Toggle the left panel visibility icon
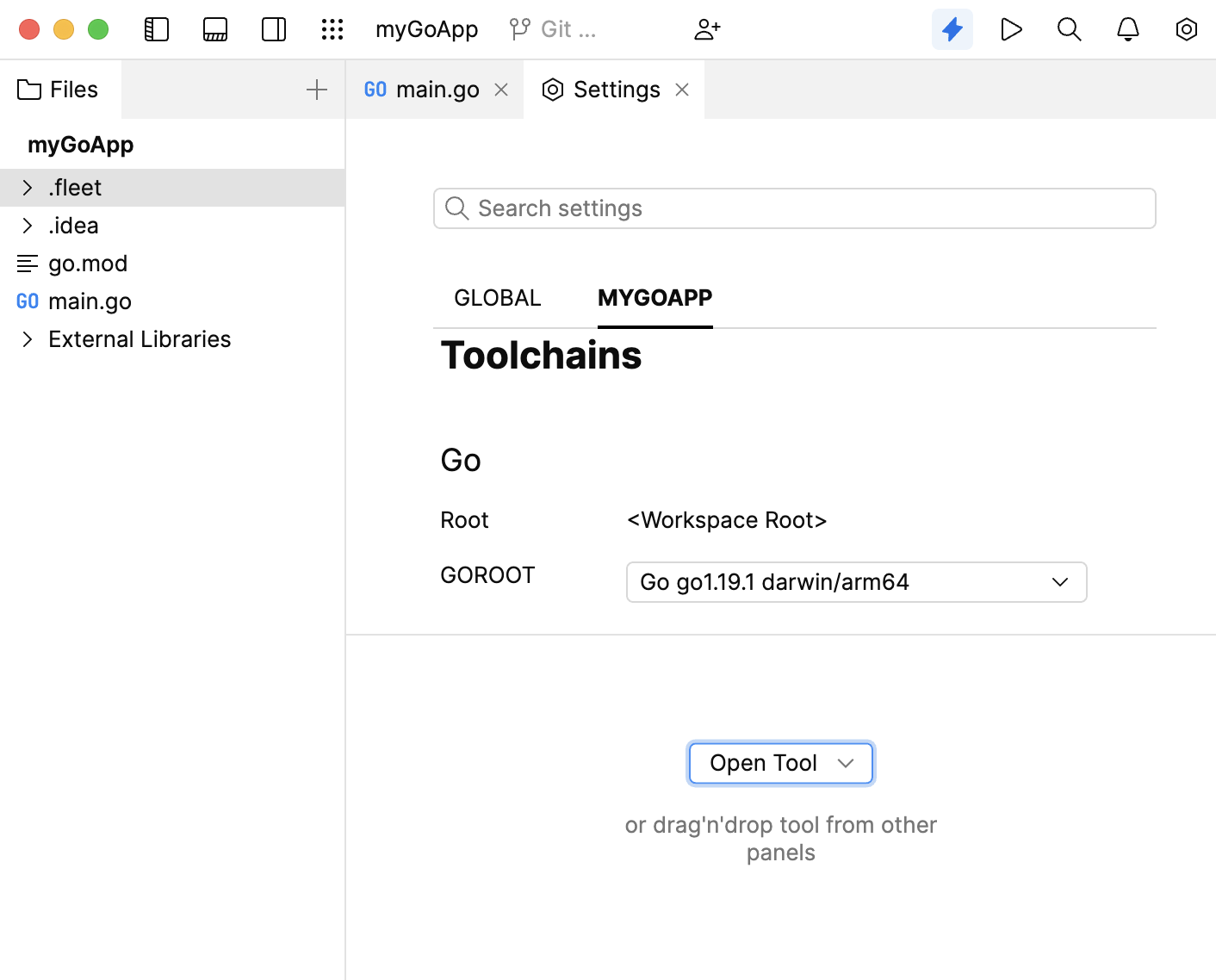This screenshot has height=980, width=1216. pyautogui.click(x=157, y=29)
